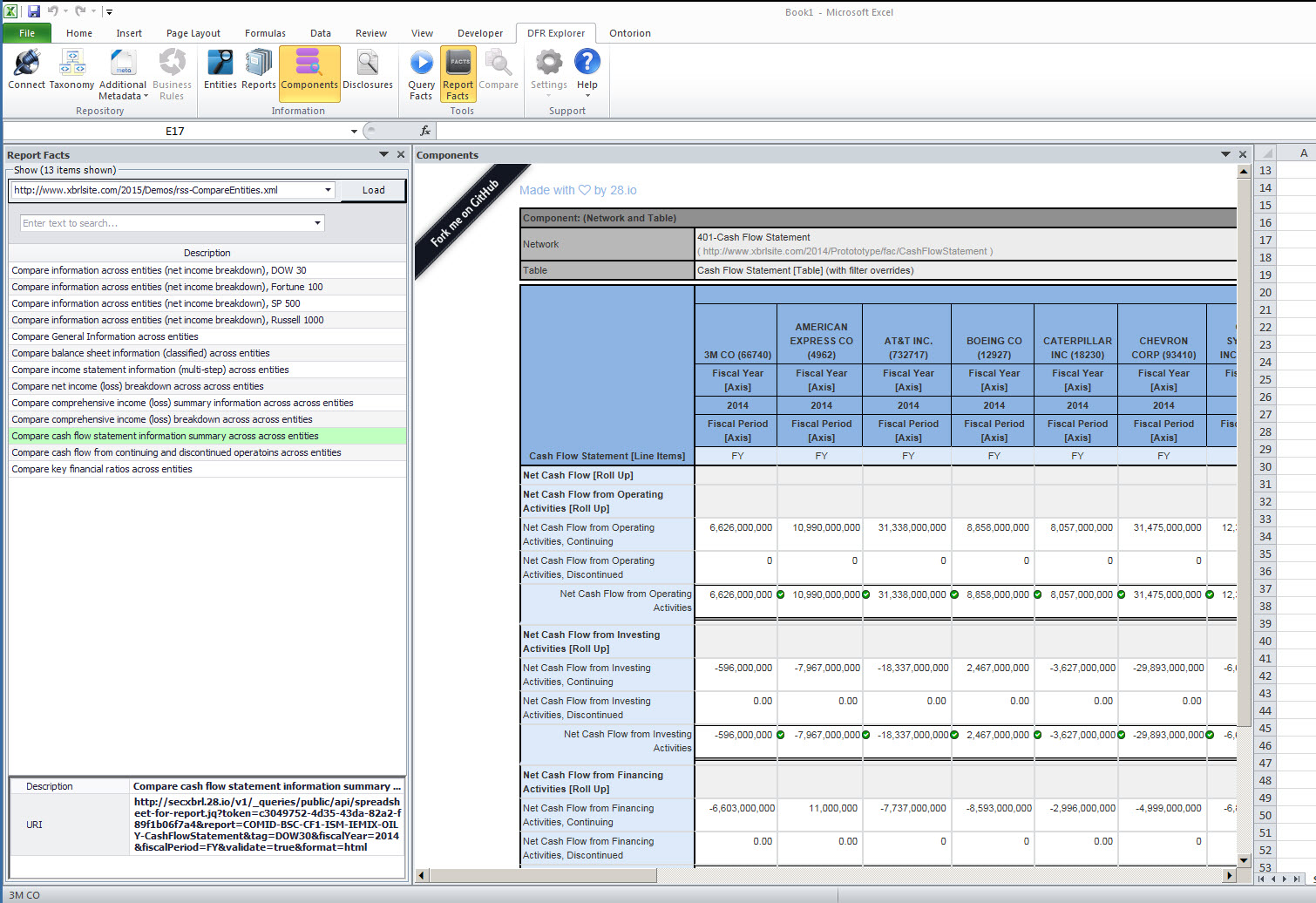
Task: Click the Components pane scroll up arrow
Action: click(1244, 171)
